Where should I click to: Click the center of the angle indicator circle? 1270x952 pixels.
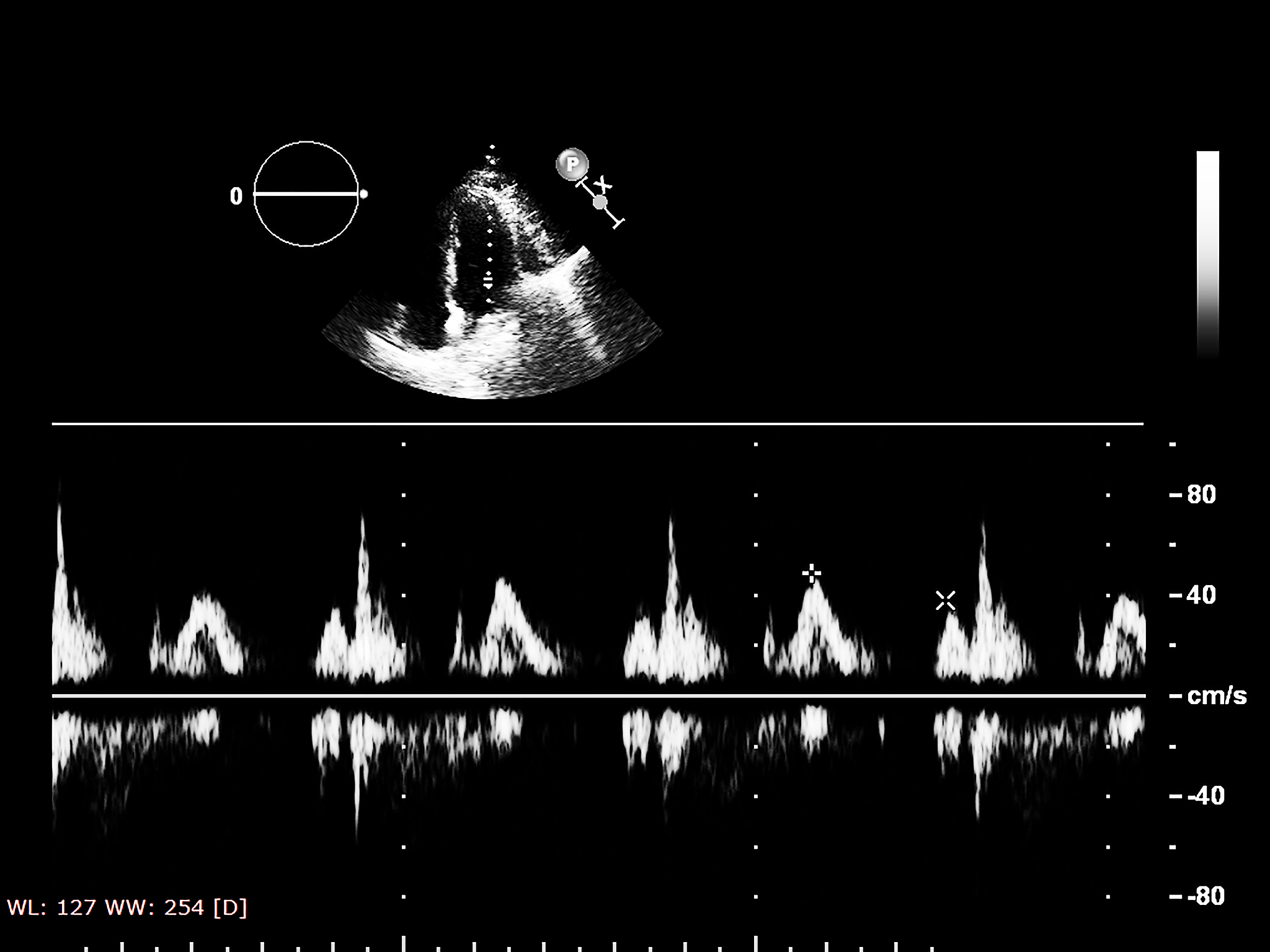[x=306, y=194]
